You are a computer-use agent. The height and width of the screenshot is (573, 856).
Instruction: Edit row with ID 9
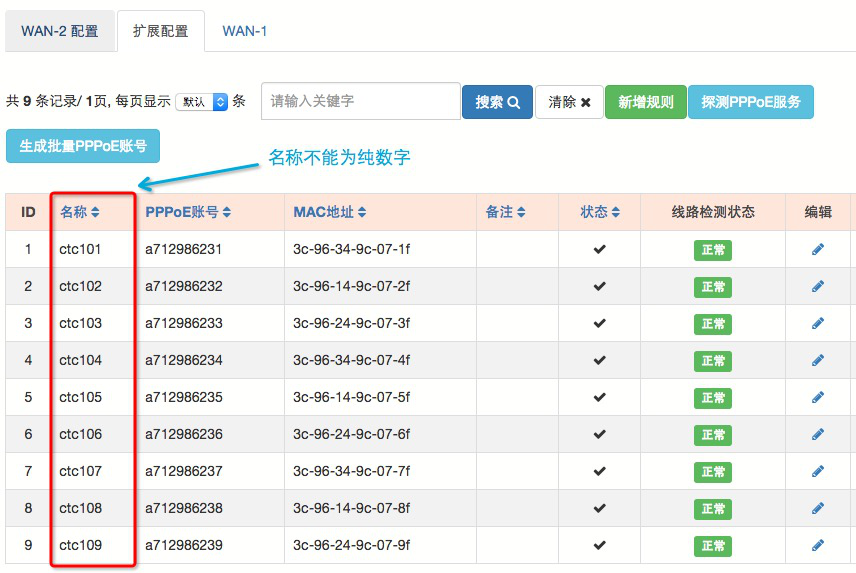pyautogui.click(x=818, y=545)
